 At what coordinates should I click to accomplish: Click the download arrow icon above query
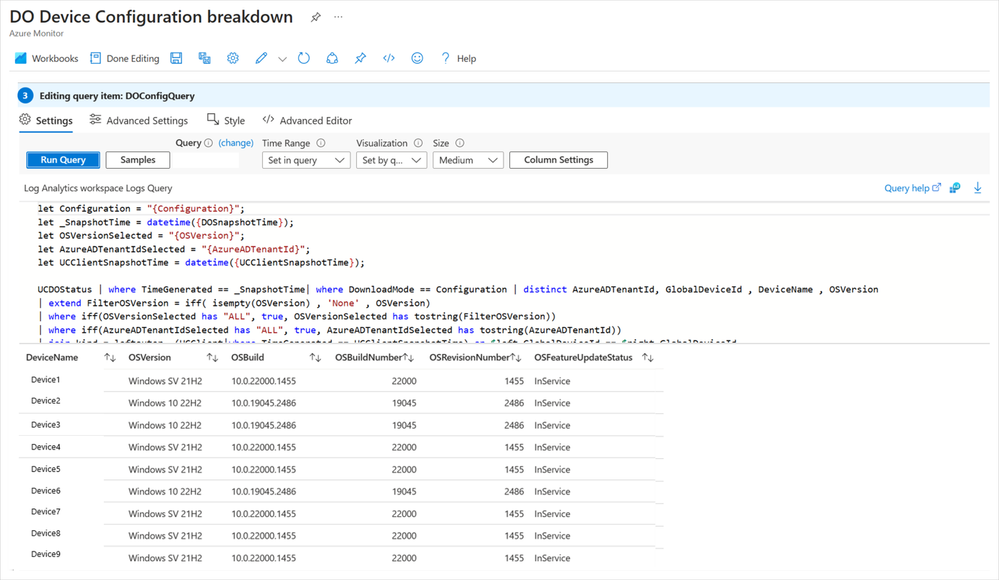[x=977, y=188]
